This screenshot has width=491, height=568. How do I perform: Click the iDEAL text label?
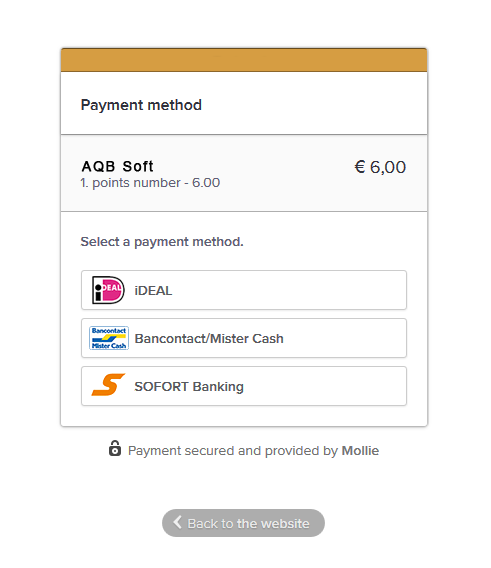click(x=153, y=291)
